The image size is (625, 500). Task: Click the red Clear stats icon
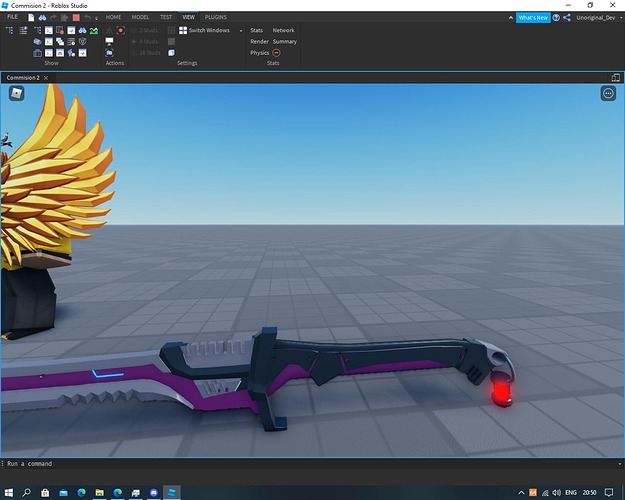tap(277, 52)
